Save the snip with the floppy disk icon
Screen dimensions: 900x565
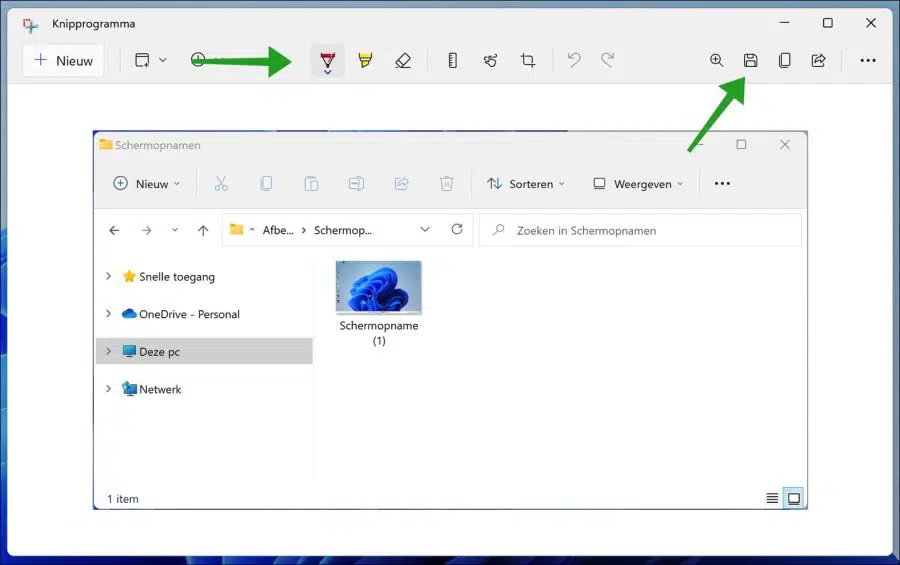coord(750,60)
